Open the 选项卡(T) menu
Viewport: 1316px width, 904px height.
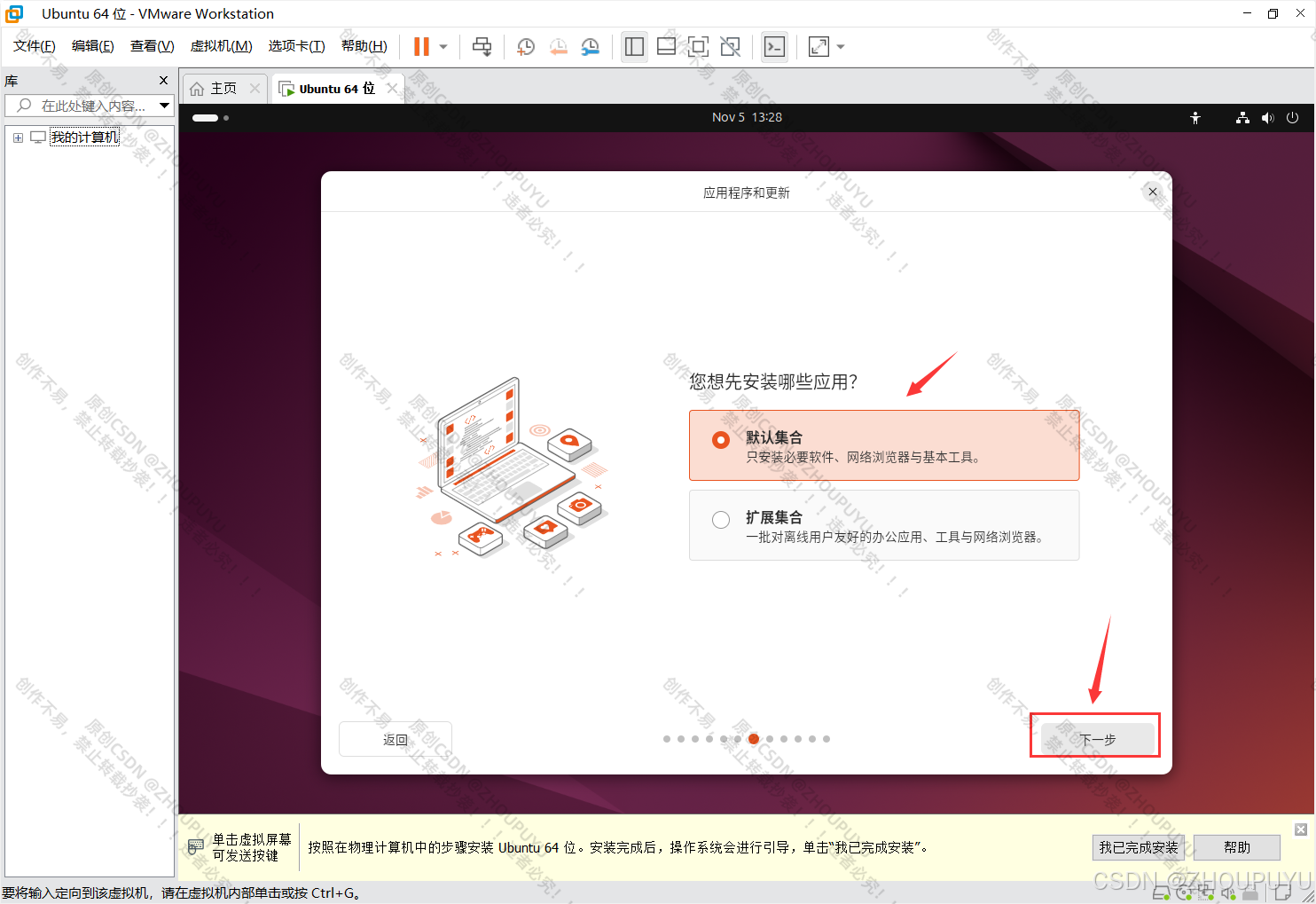(296, 46)
